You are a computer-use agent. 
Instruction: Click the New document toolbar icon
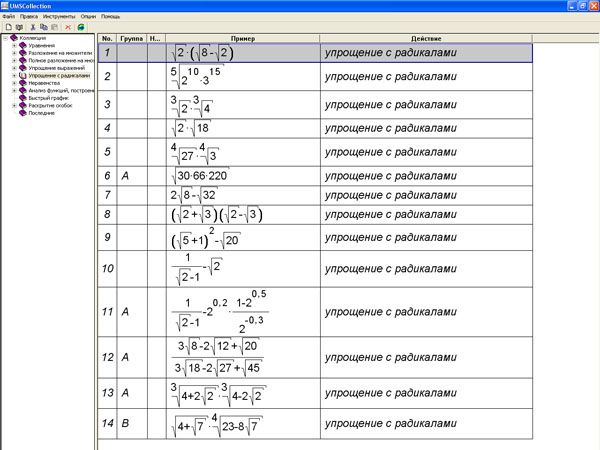(8, 27)
